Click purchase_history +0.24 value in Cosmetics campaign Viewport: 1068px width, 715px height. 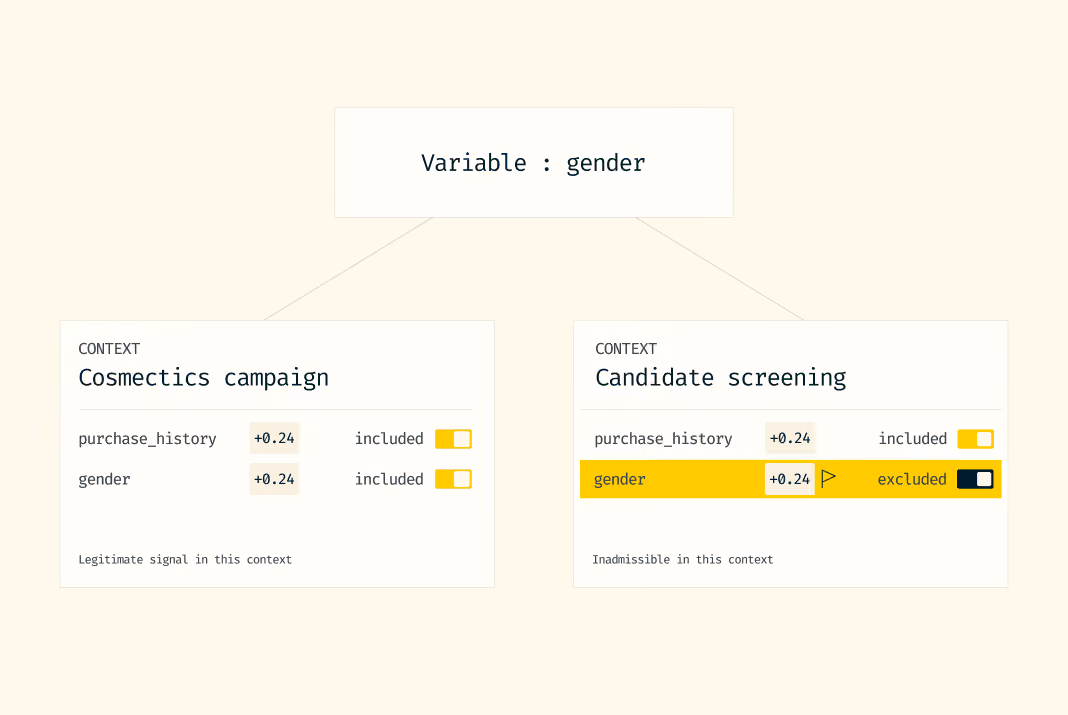coord(274,439)
